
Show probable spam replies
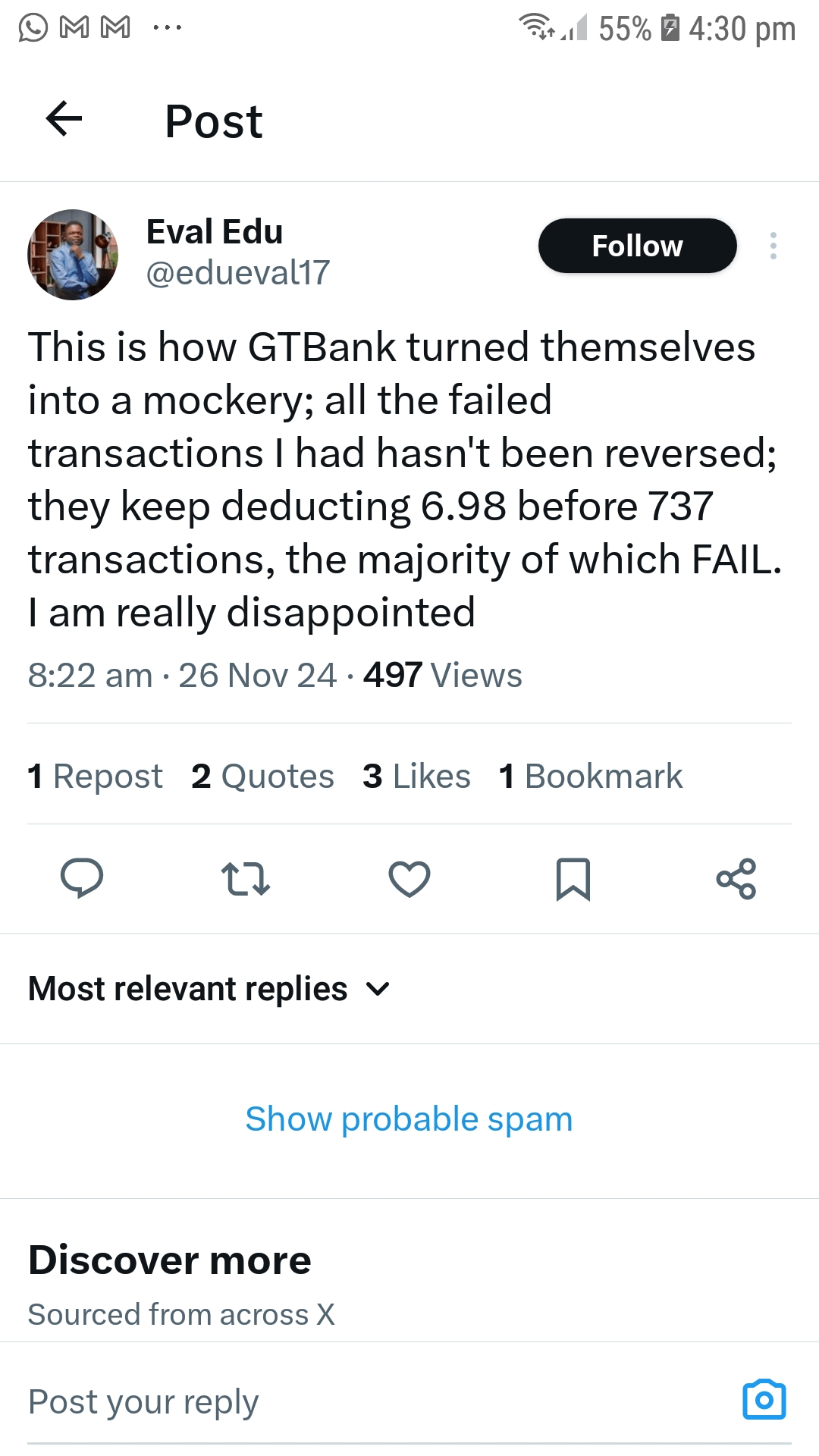(x=408, y=1119)
